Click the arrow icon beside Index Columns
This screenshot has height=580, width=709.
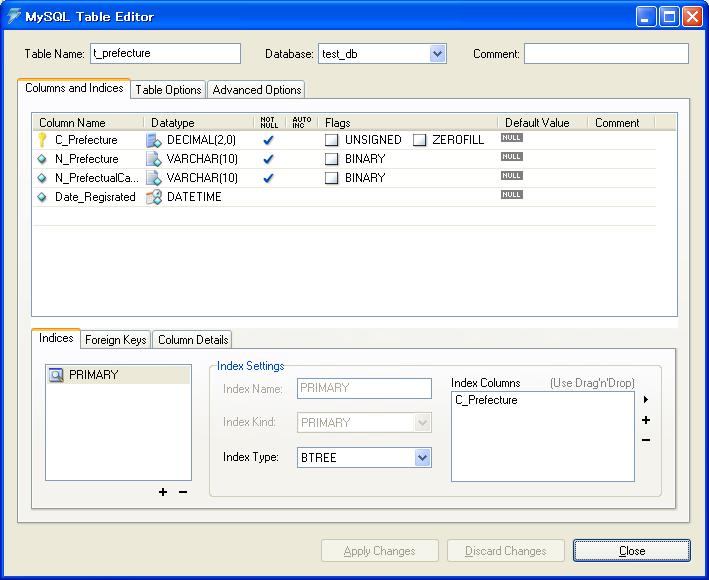tap(646, 399)
